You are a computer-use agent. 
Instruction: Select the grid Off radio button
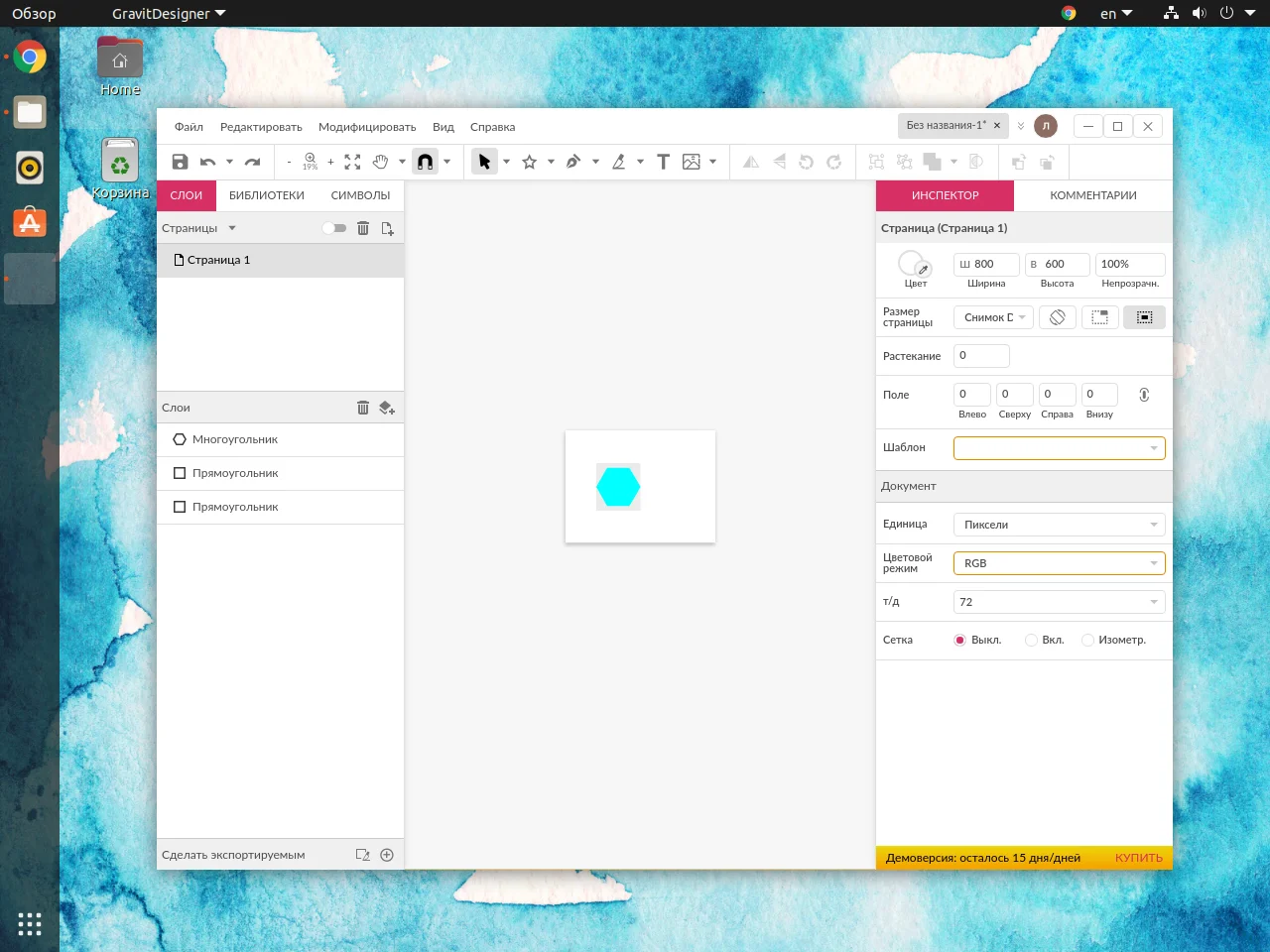click(x=959, y=641)
